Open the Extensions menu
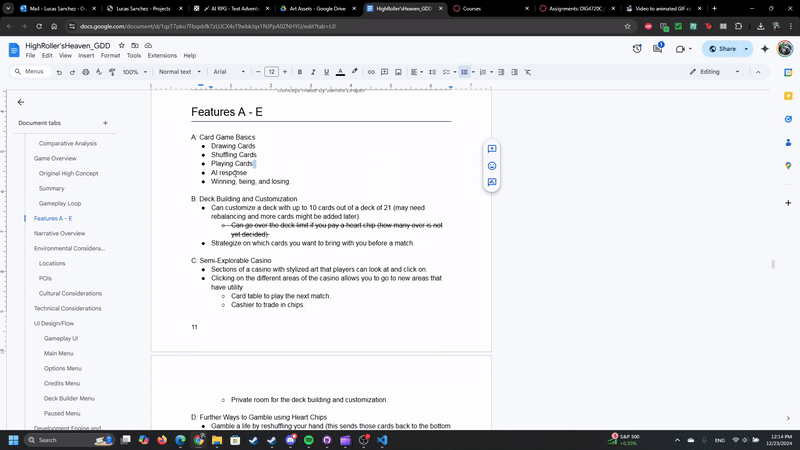This screenshot has width=800, height=450. [x=161, y=56]
